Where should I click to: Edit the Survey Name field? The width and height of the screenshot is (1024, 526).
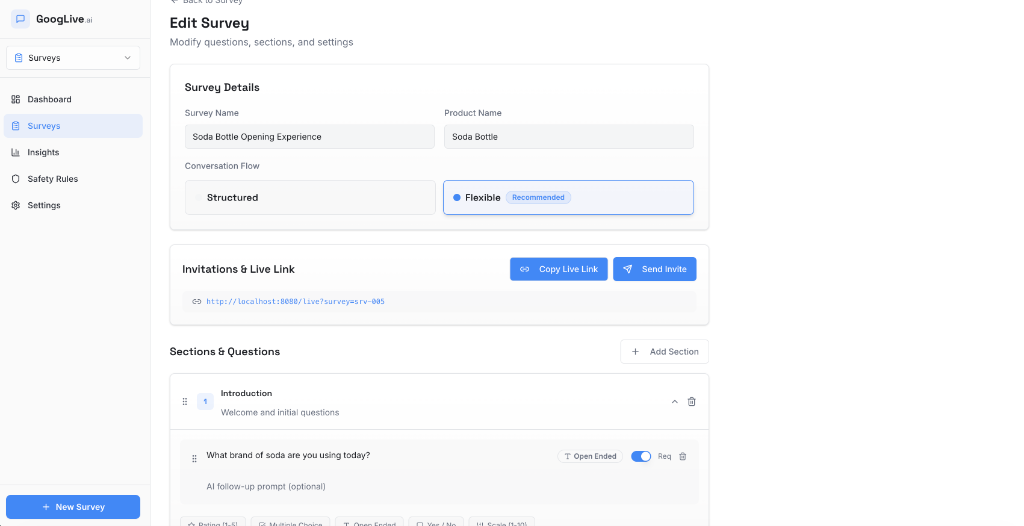coord(310,137)
